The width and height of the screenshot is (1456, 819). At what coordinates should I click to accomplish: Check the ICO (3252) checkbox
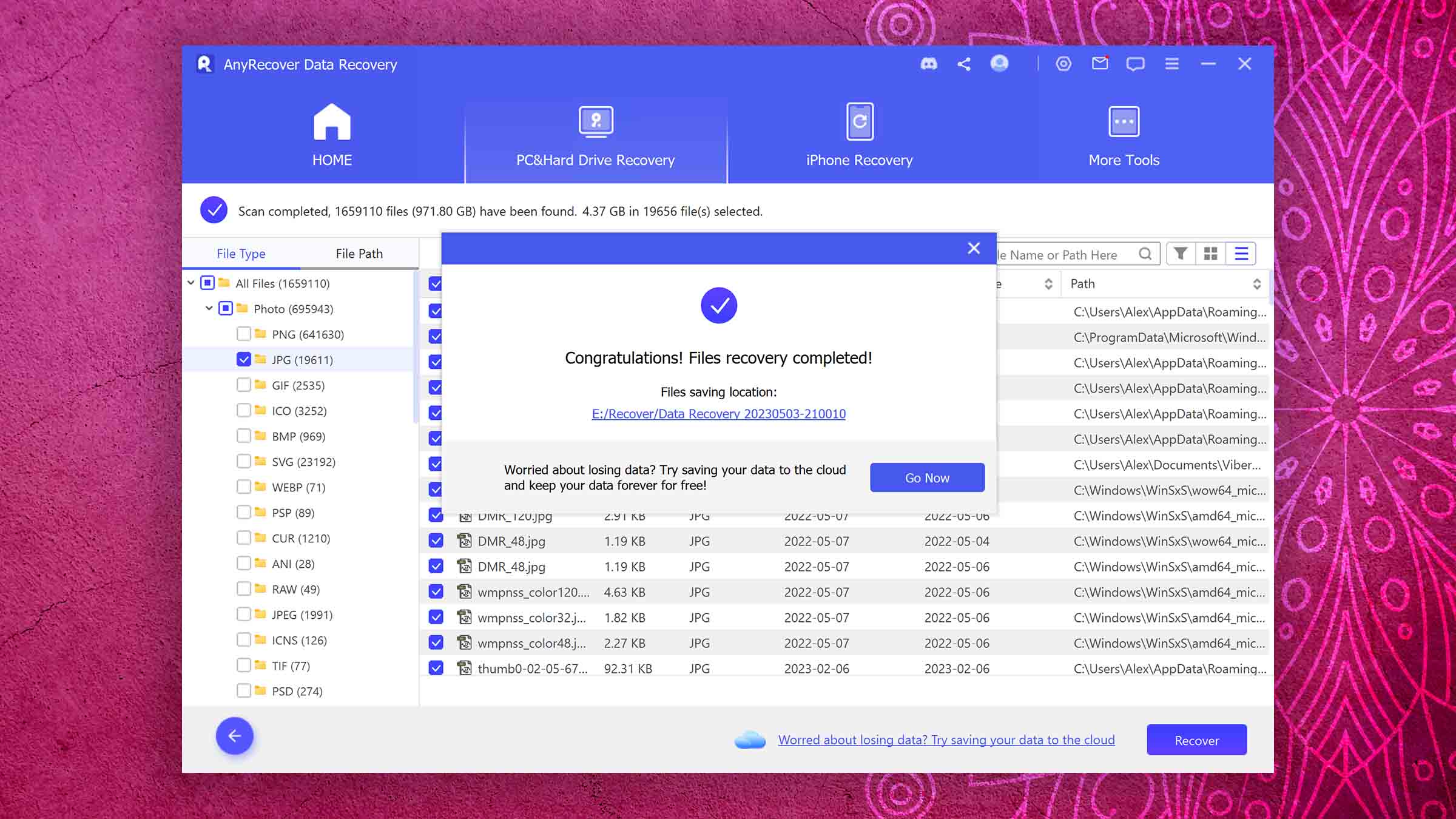point(244,410)
